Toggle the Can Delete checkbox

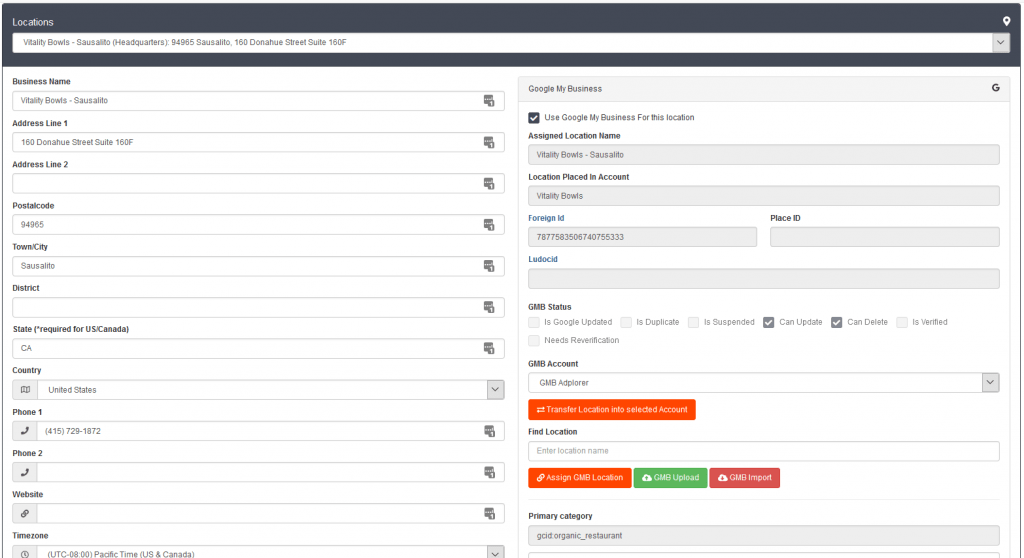[x=836, y=322]
